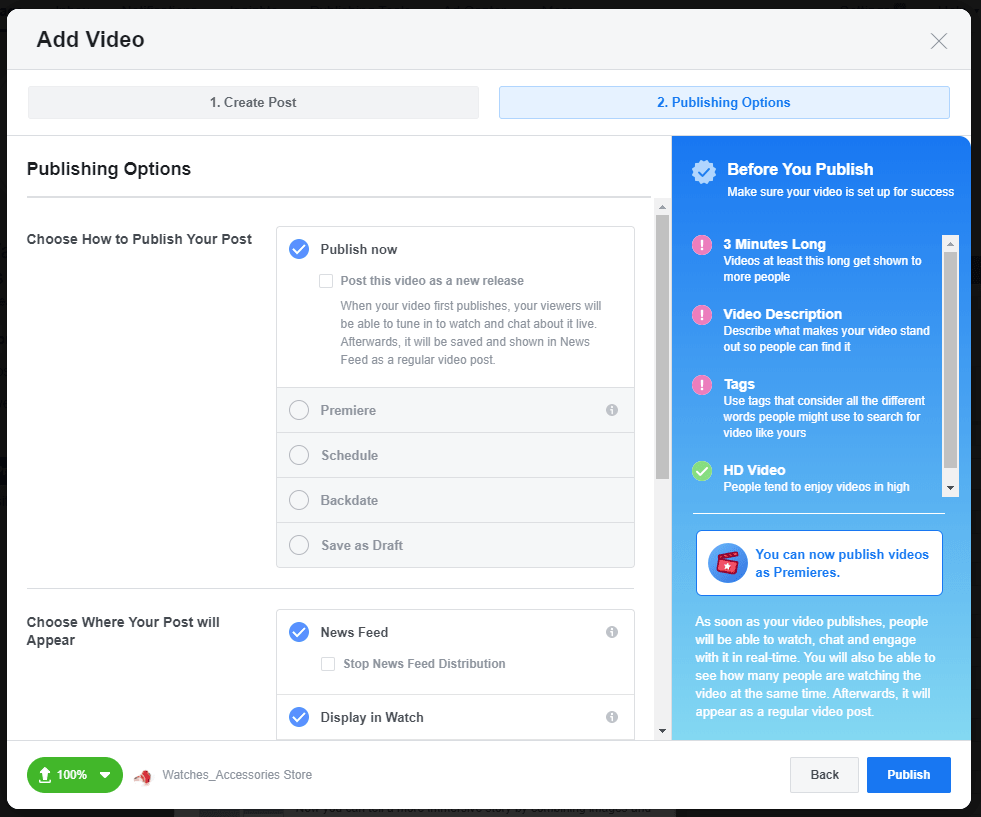Toggle the Display in Watch checkmark
The width and height of the screenshot is (981, 817).
299,717
